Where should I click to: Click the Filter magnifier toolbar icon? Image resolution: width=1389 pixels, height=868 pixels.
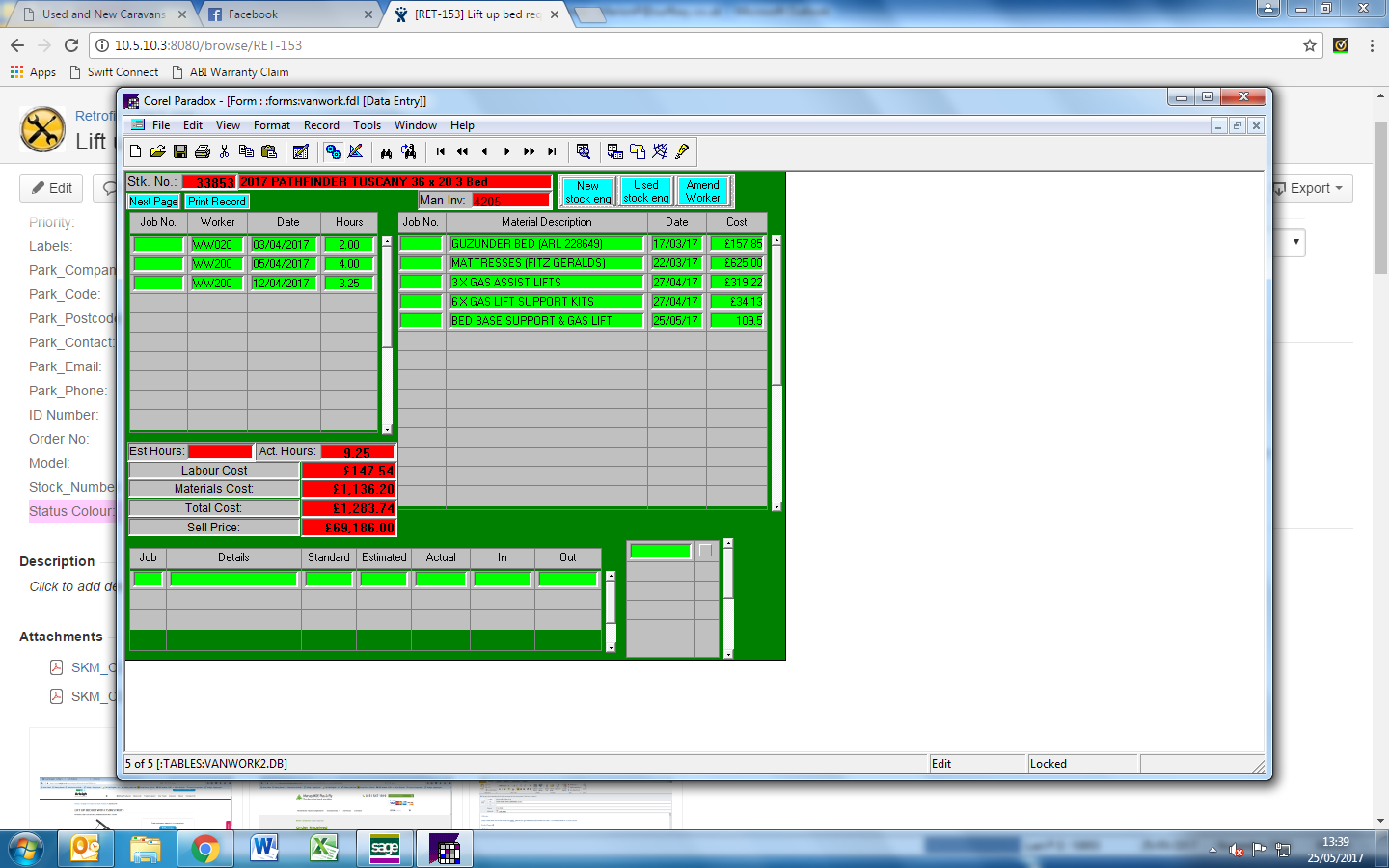[x=584, y=151]
